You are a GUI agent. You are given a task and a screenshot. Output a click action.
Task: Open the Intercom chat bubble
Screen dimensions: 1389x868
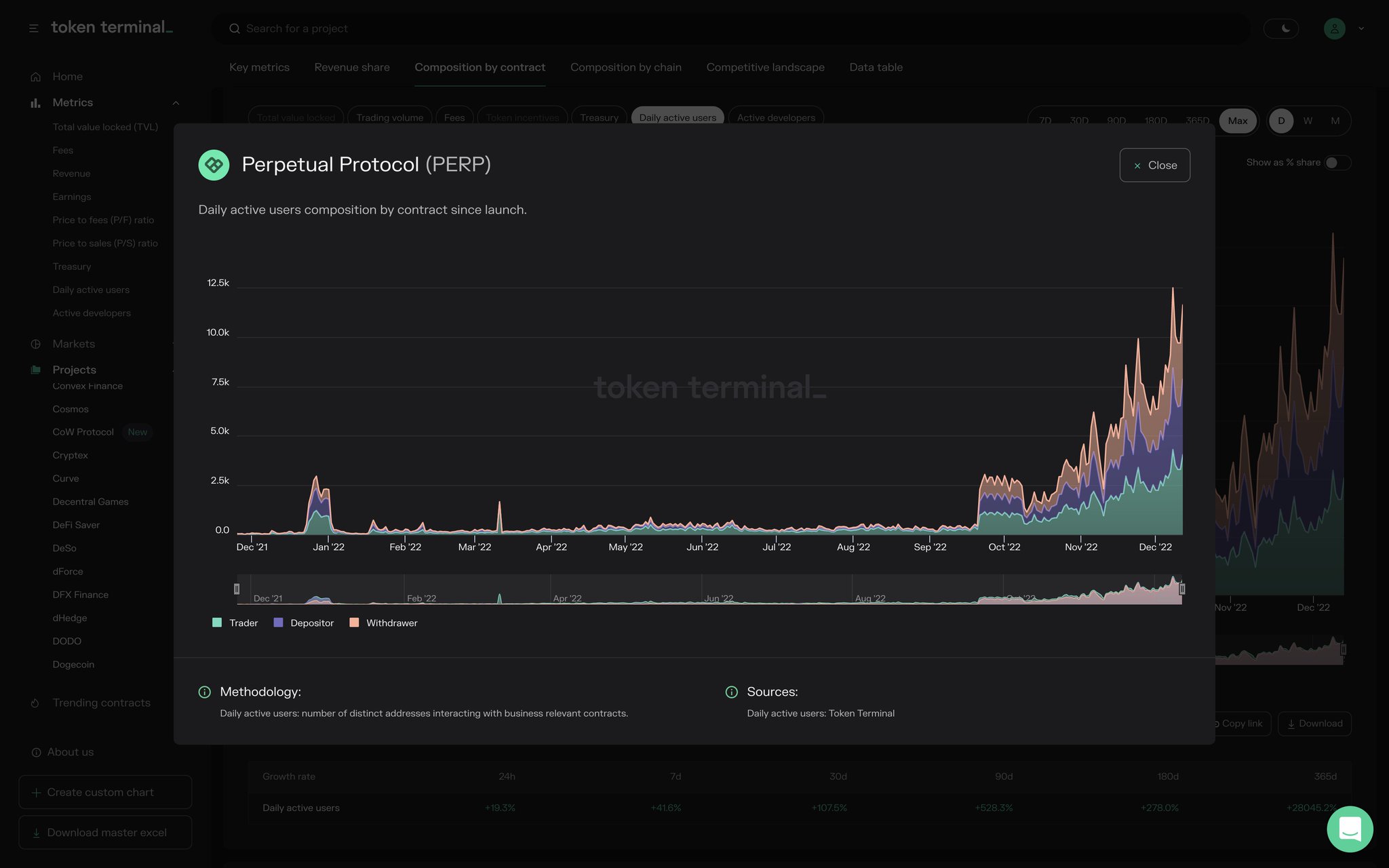1350,829
